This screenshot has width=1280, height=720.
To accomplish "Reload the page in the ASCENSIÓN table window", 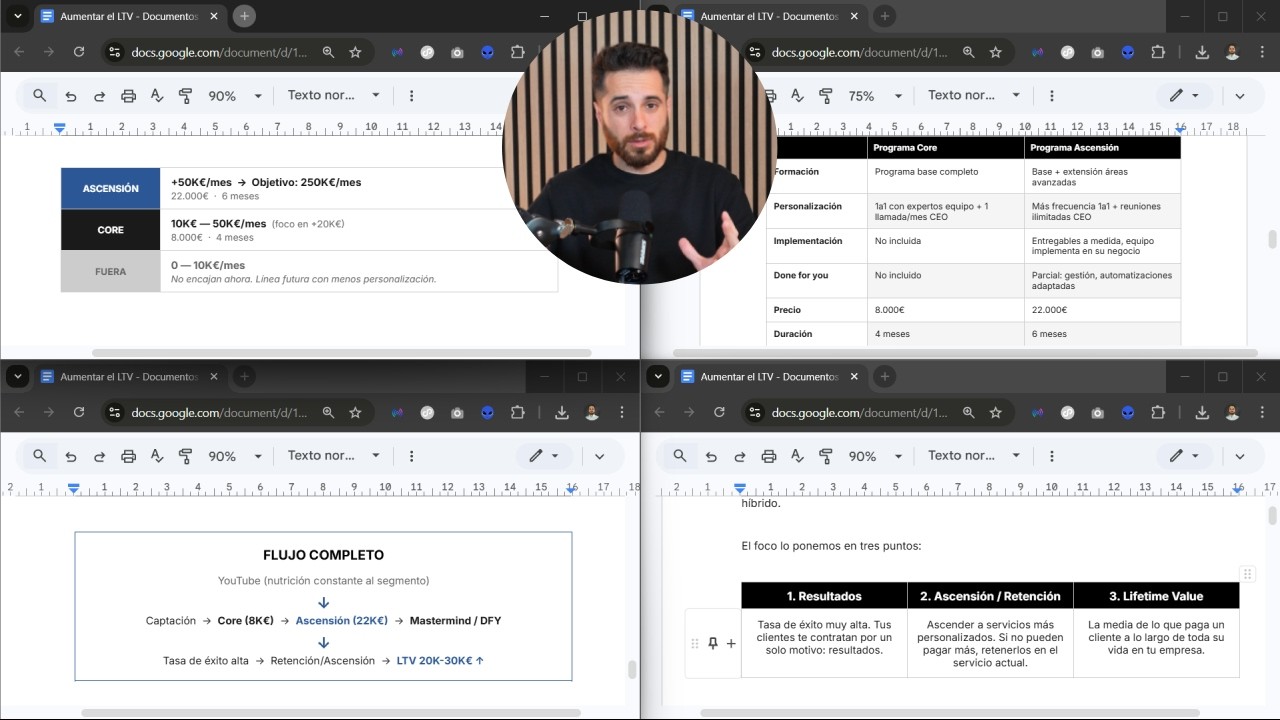I will coord(79,52).
